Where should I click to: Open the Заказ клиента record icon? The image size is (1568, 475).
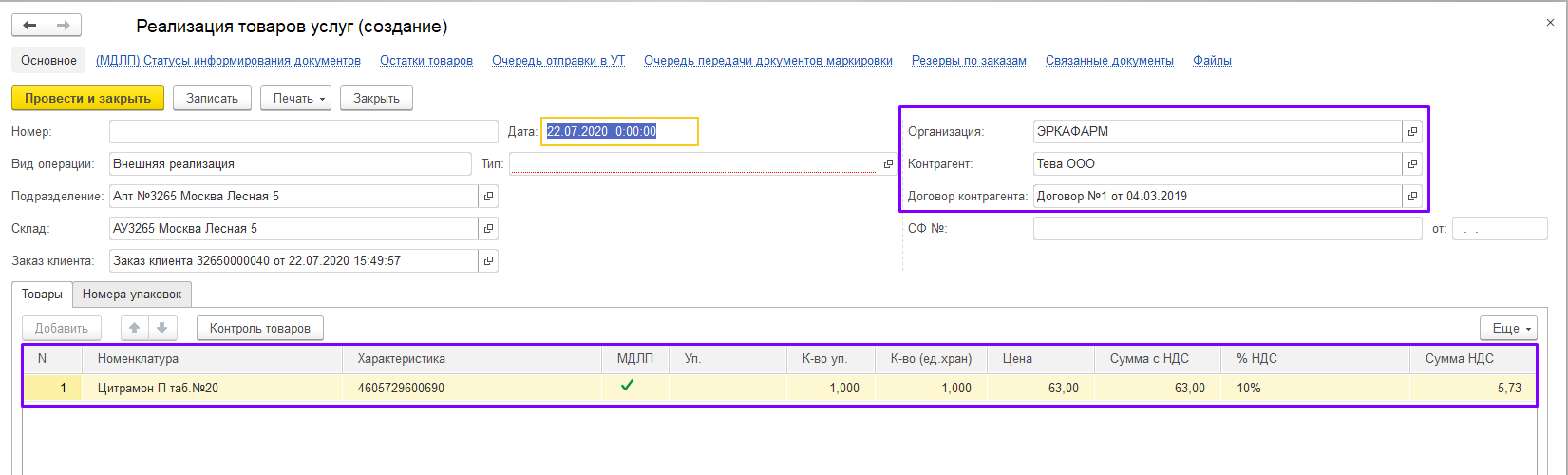[x=488, y=261]
